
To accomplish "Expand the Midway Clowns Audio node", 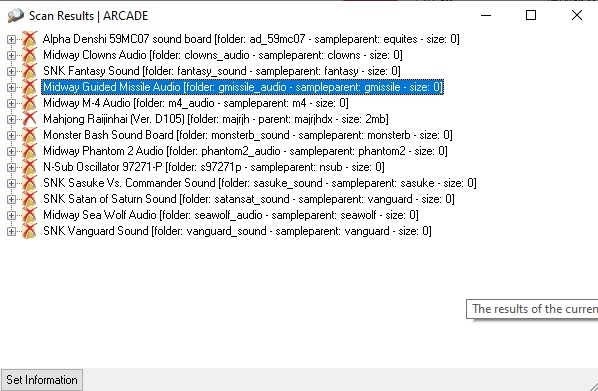I will (11, 55).
